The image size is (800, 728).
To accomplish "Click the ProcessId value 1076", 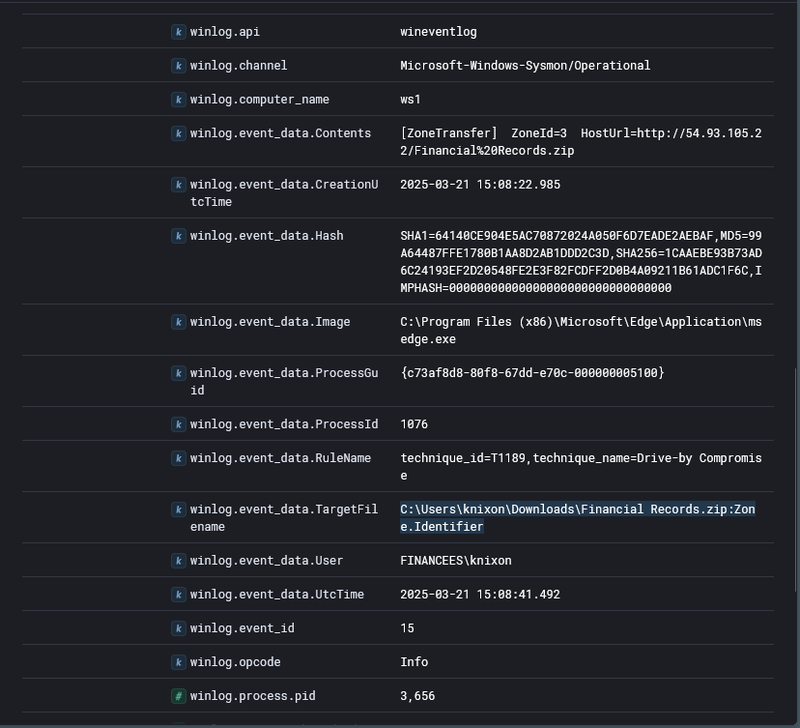I will [412, 424].
